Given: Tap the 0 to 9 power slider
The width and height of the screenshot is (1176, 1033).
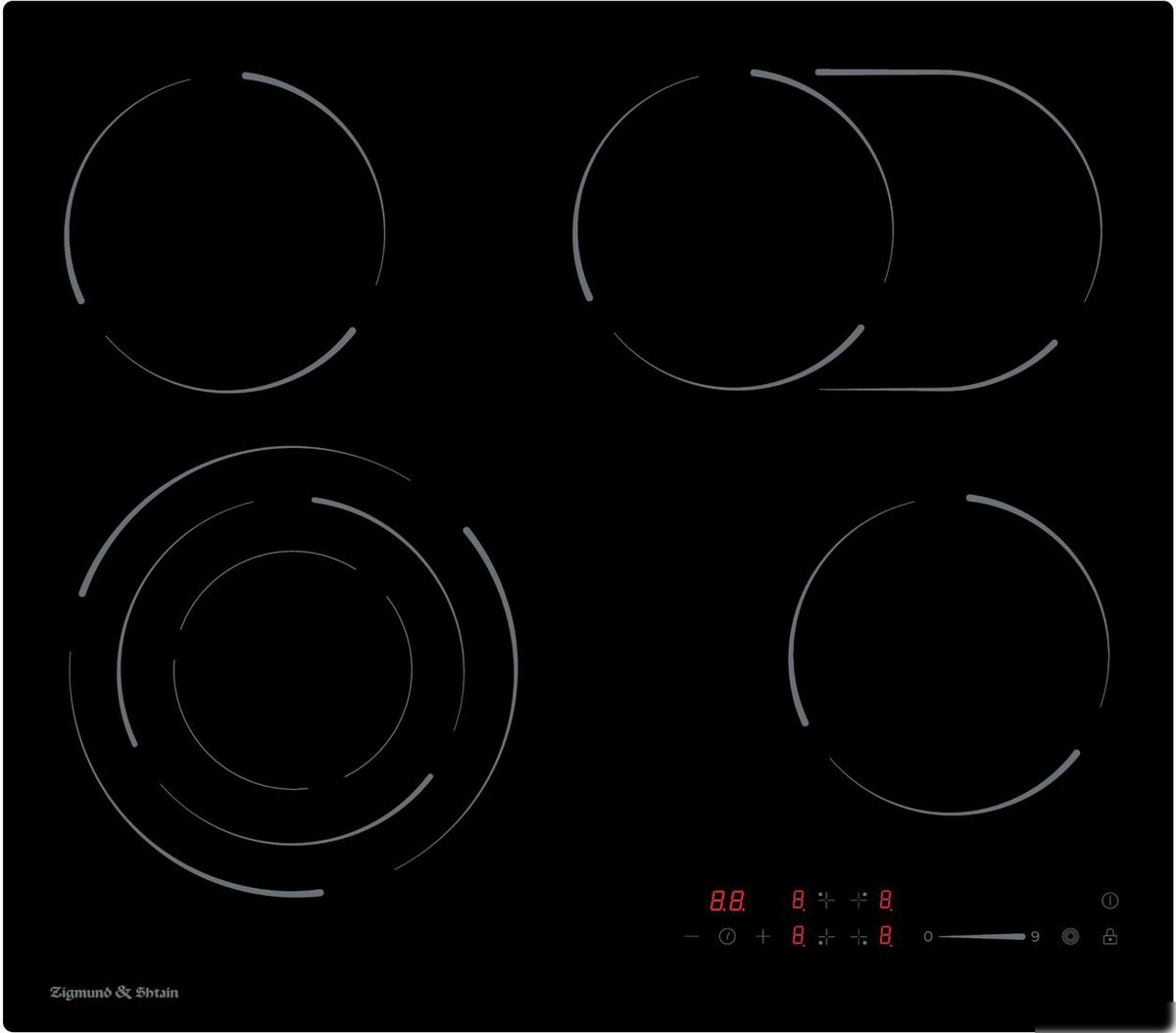Looking at the screenshot, I should [x=981, y=937].
